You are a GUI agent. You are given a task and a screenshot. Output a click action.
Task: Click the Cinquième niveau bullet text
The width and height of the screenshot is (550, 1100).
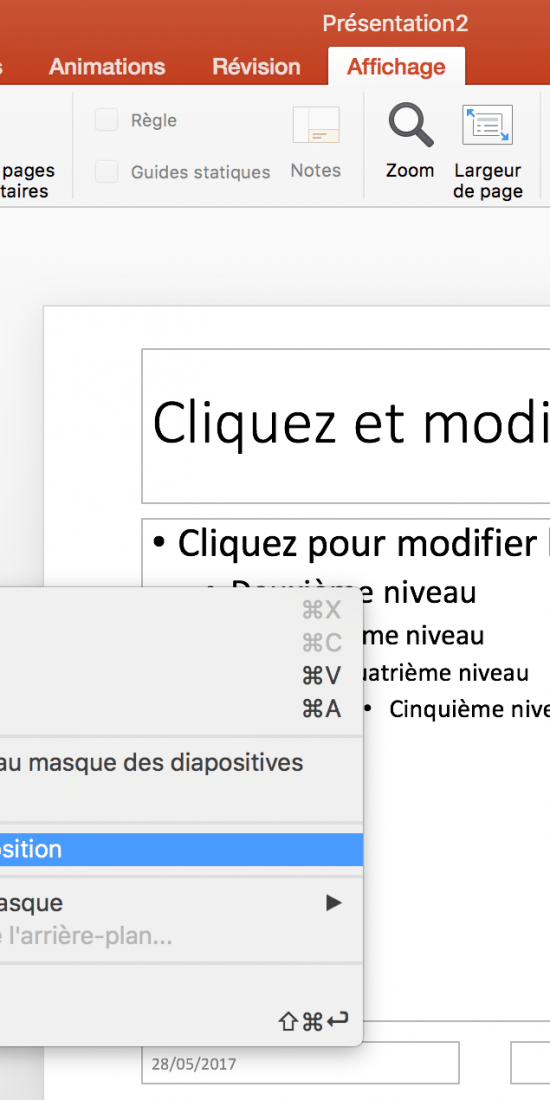click(469, 709)
